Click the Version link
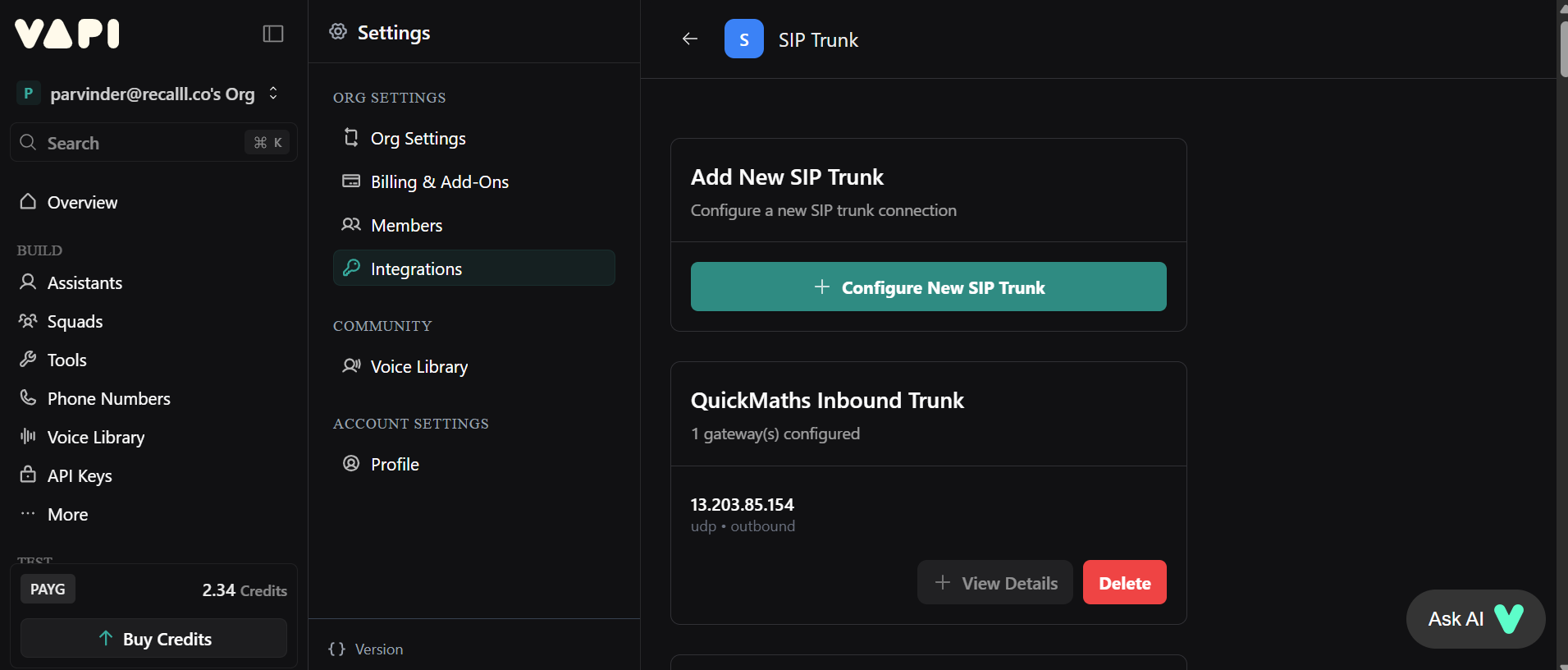 coord(378,649)
